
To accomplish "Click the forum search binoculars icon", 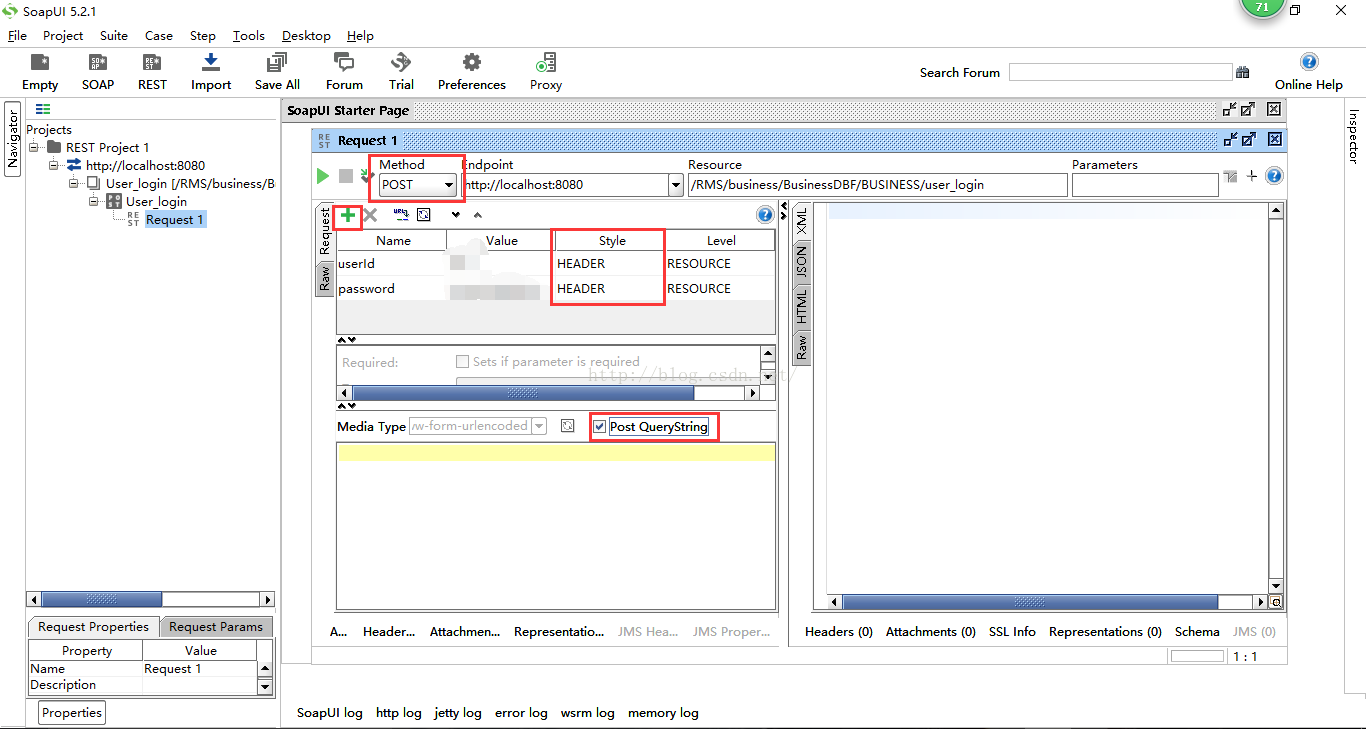I will 1243,72.
